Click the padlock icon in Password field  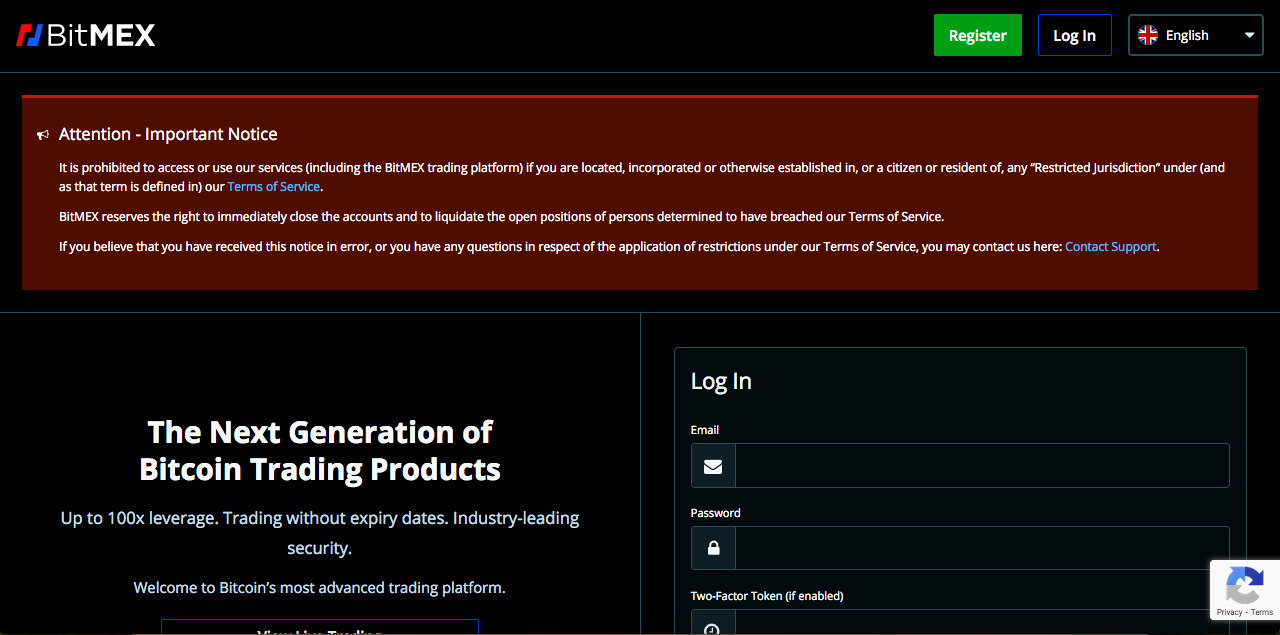tap(713, 548)
